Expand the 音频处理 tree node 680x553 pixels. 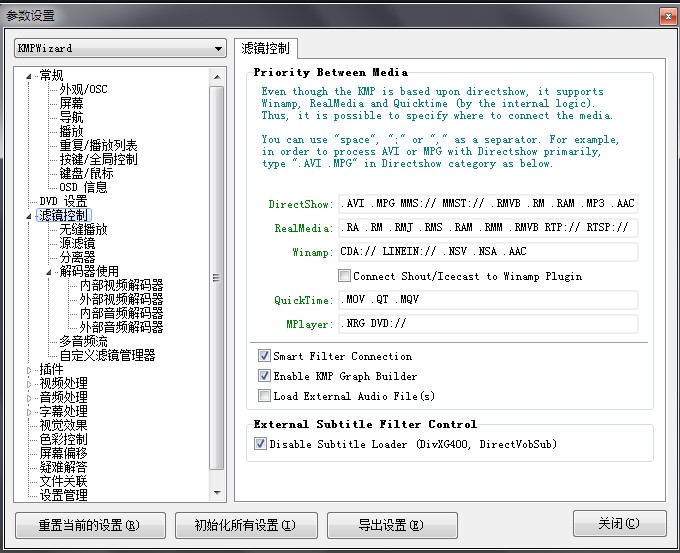click(x=29, y=398)
